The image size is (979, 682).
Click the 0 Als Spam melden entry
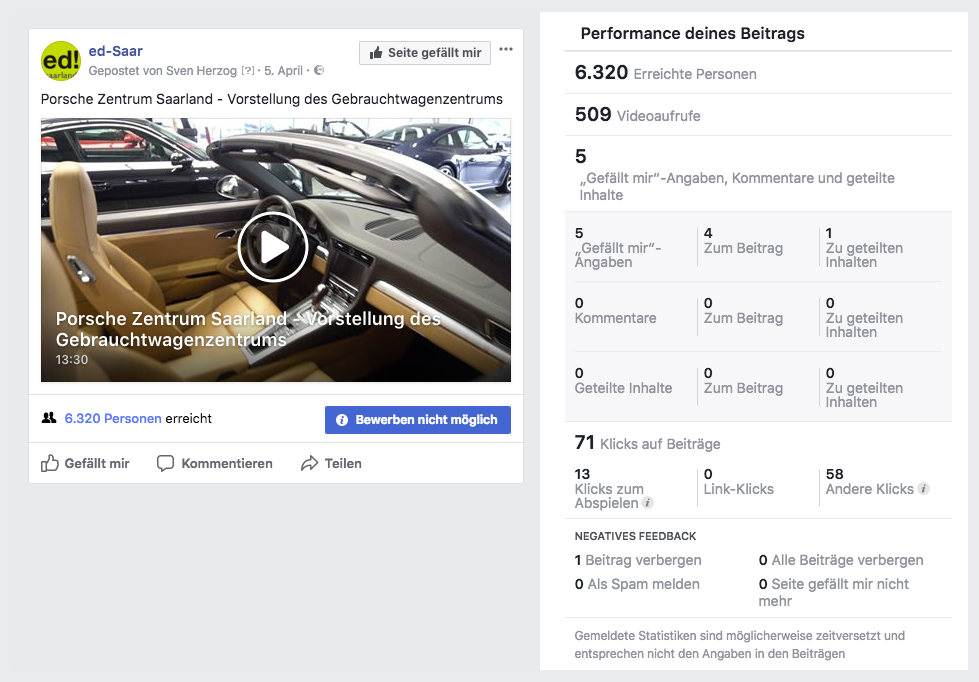[637, 584]
